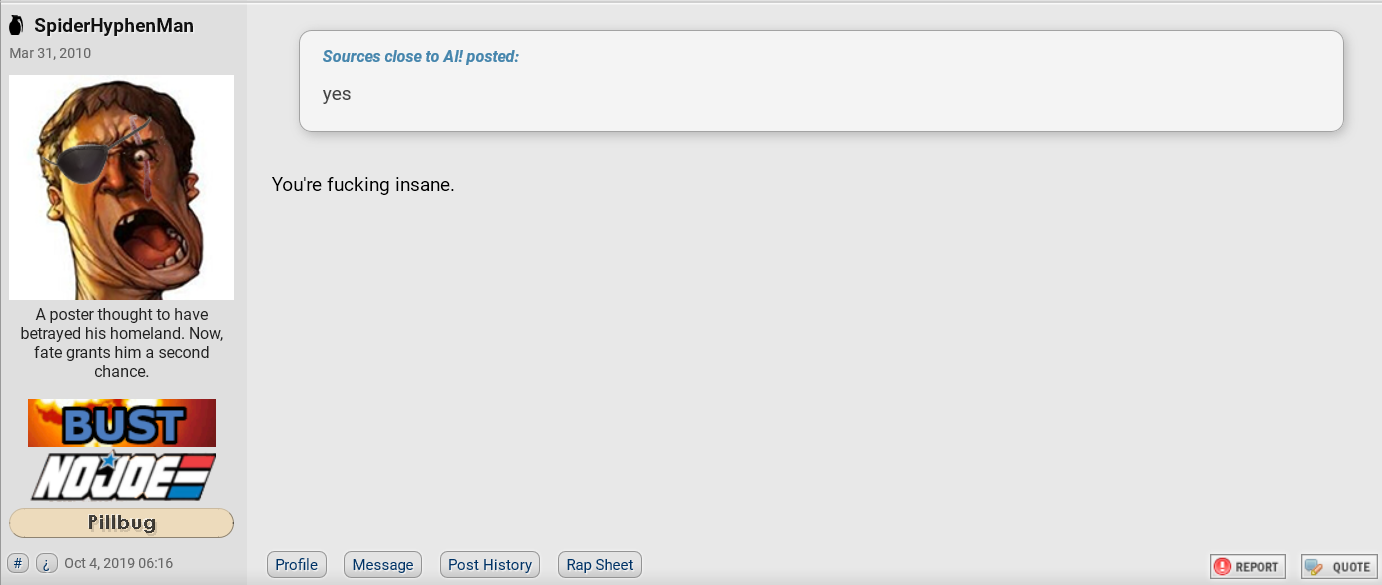Viewport: 1382px width, 585px height.
Task: Send a Message to this poster
Action: pyautogui.click(x=383, y=565)
